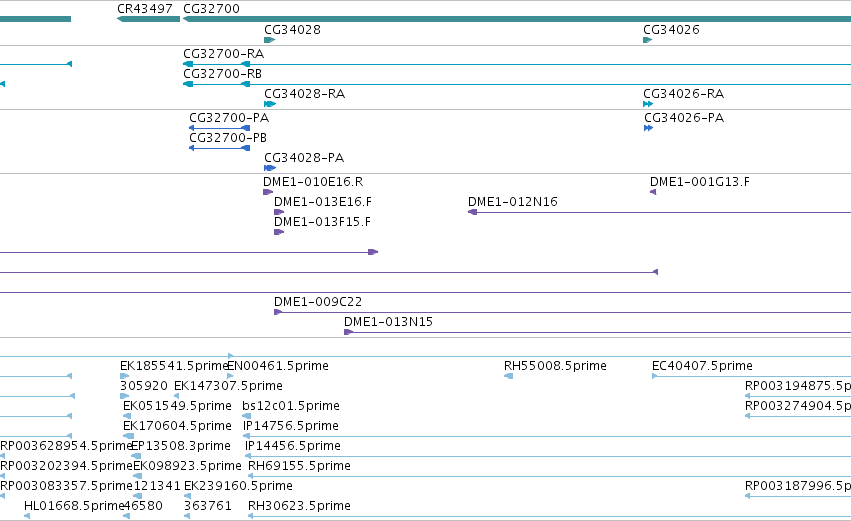851x521 pixels.
Task: Select feature labeled 46580
Action: point(143,506)
